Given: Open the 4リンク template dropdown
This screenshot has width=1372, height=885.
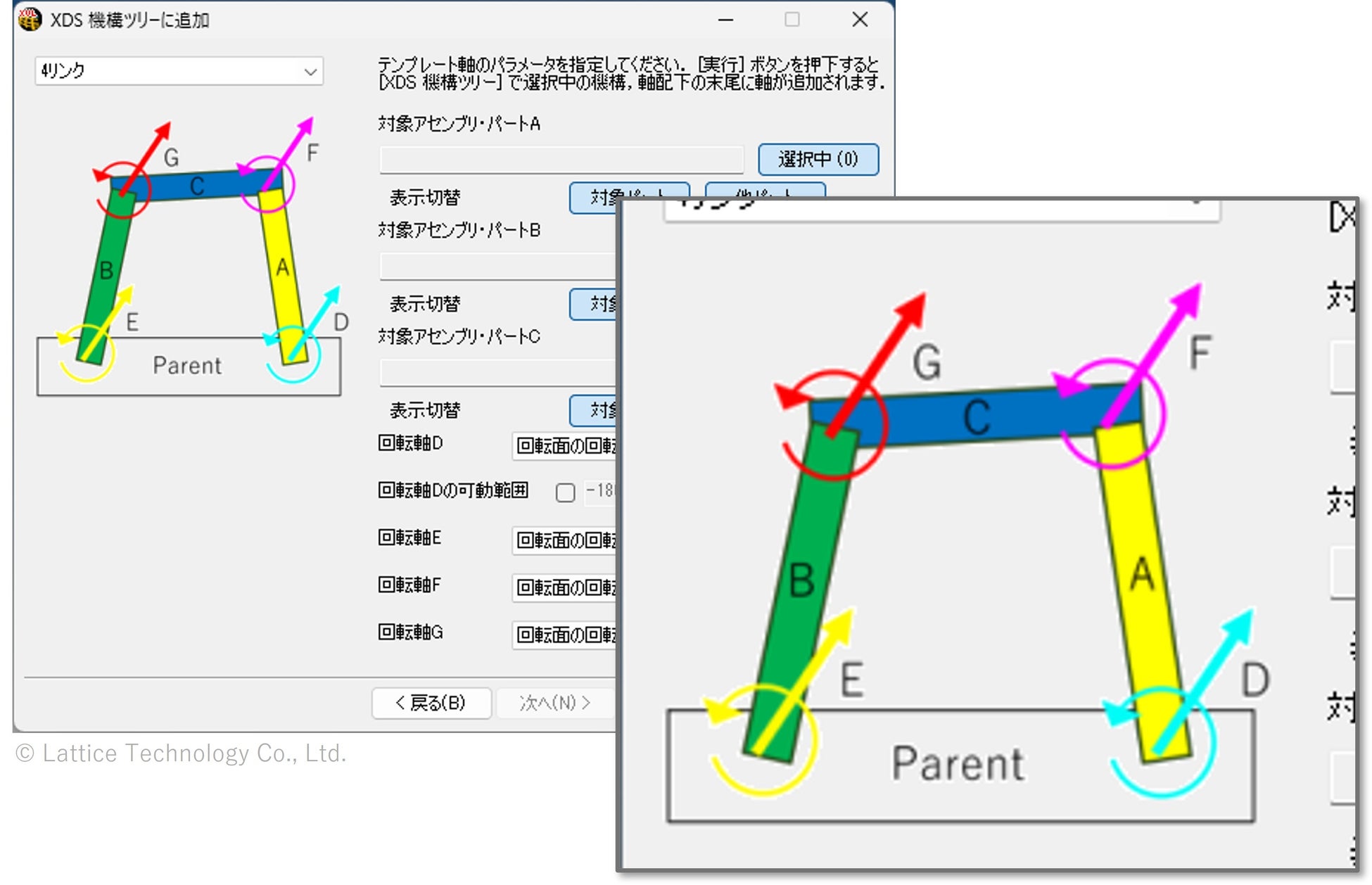Looking at the screenshot, I should pos(179,71).
